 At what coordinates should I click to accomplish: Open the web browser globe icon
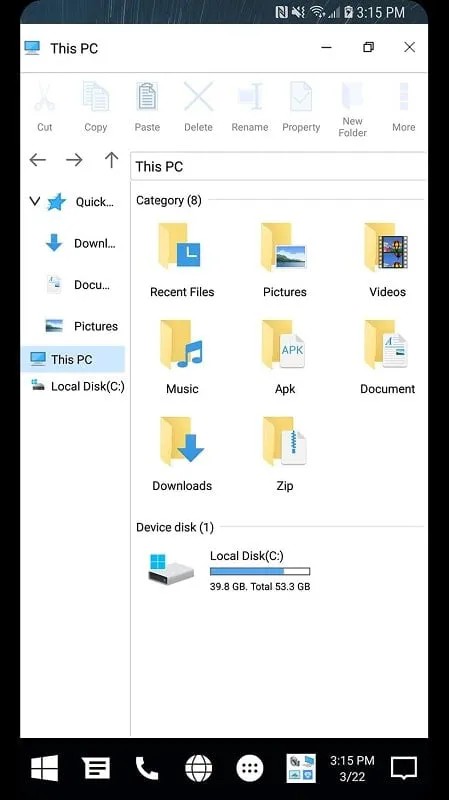pyautogui.click(x=198, y=768)
